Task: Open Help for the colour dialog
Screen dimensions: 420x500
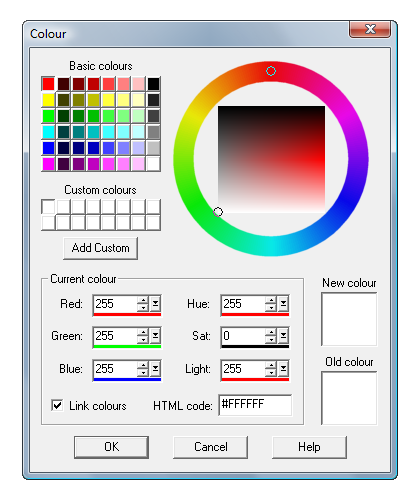Action: (309, 447)
